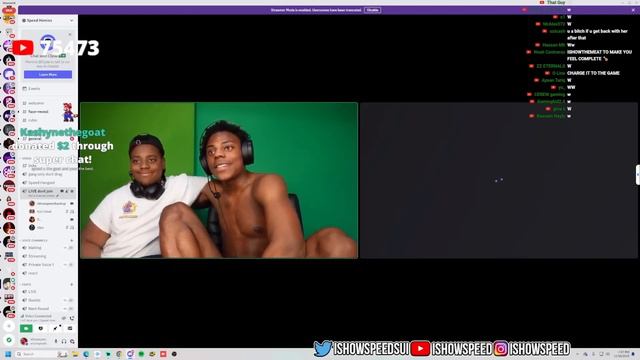Click the user avatar in bottom panel
The width and height of the screenshot is (640, 360).
point(24,341)
